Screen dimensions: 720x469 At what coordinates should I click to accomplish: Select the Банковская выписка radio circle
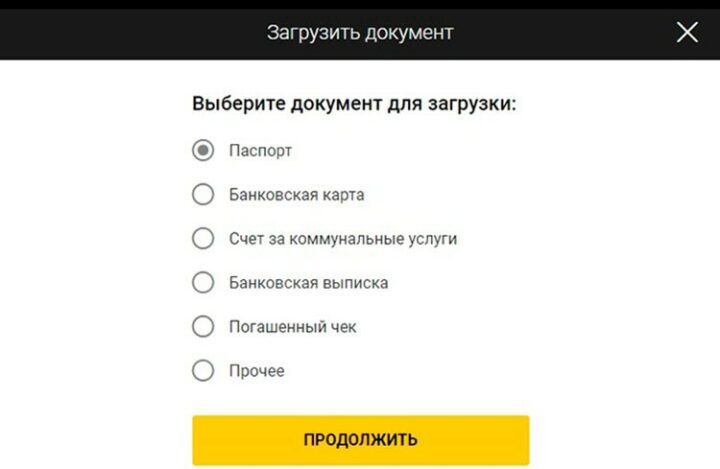(x=203, y=283)
